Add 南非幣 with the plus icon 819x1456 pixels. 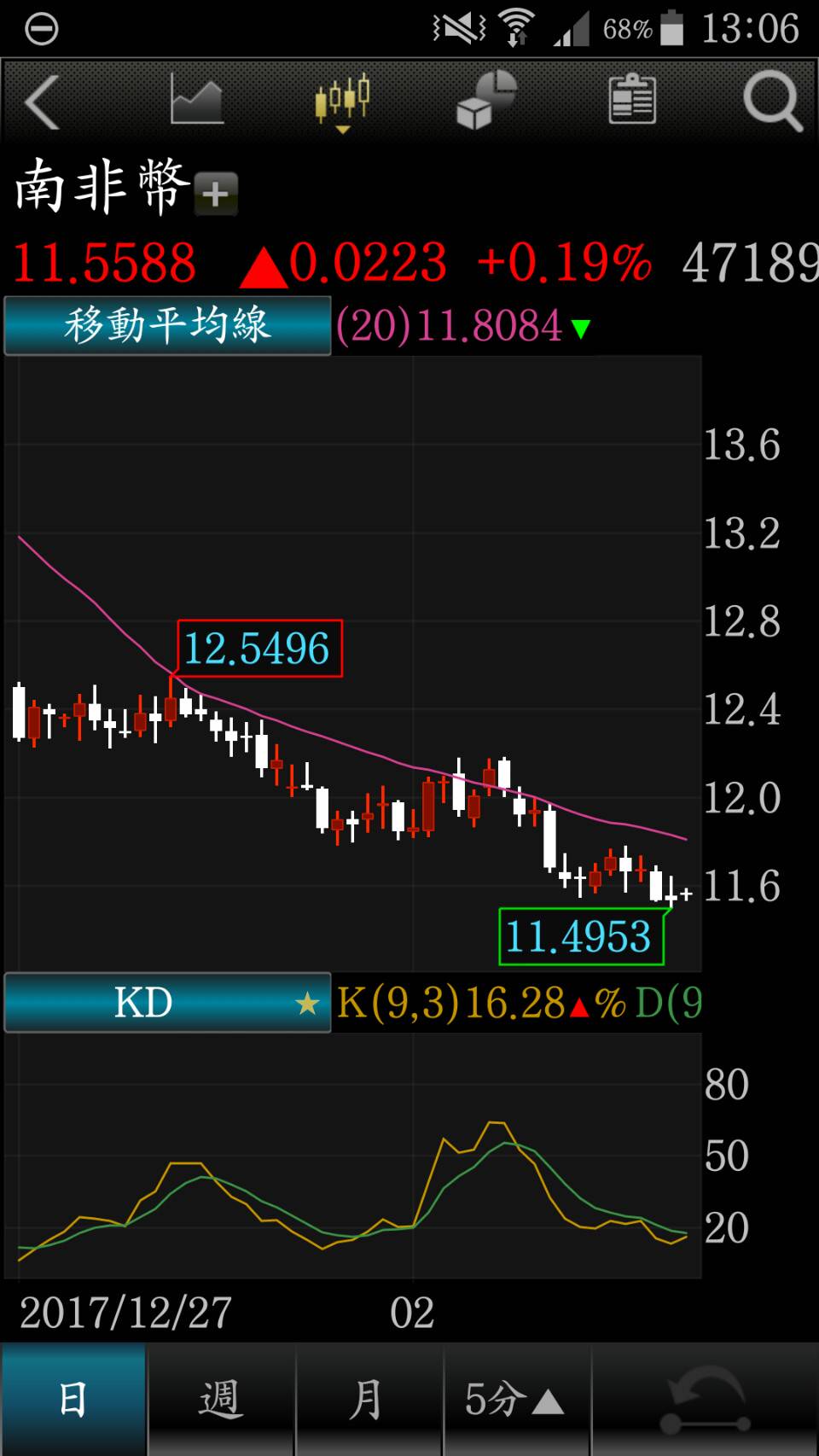pos(216,194)
